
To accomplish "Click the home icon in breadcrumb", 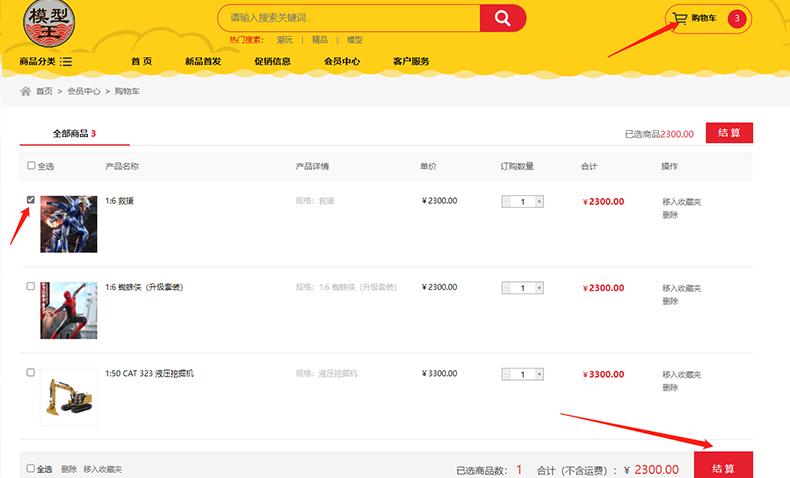I will point(26,91).
